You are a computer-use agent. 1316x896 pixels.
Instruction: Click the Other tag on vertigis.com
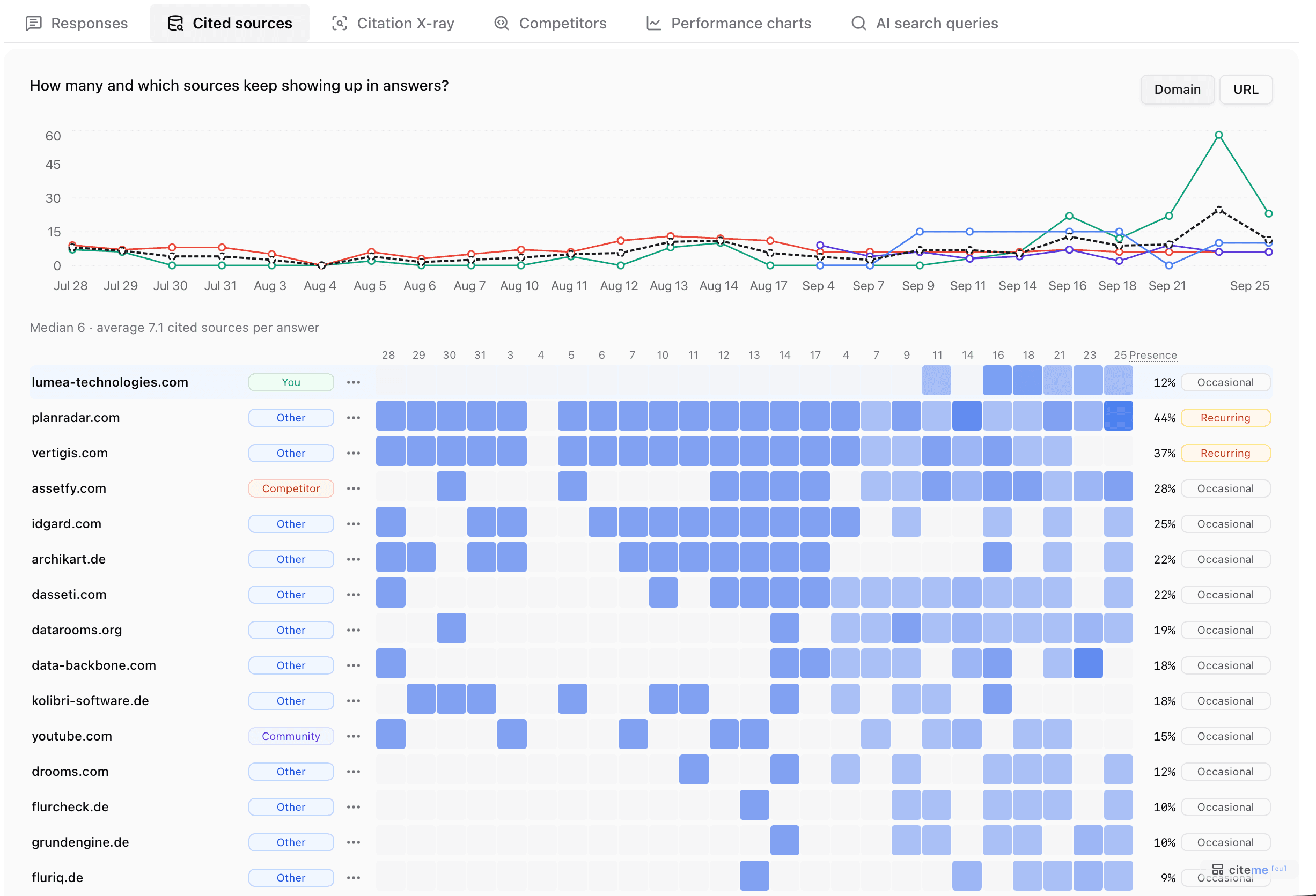click(x=291, y=454)
